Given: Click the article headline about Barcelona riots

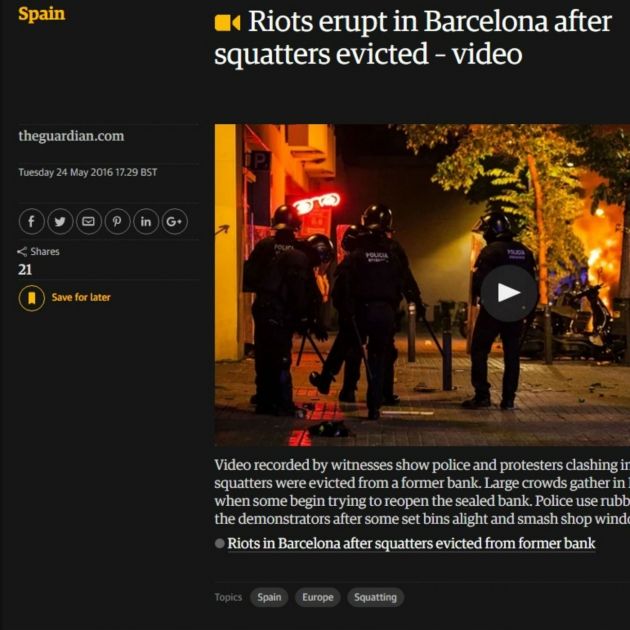Looking at the screenshot, I should coord(413,37).
